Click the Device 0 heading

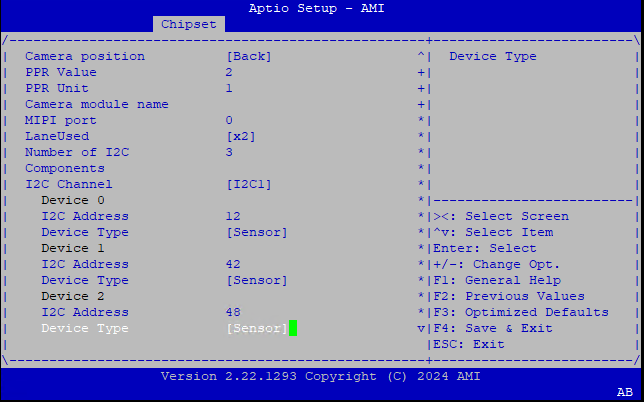tap(73, 200)
